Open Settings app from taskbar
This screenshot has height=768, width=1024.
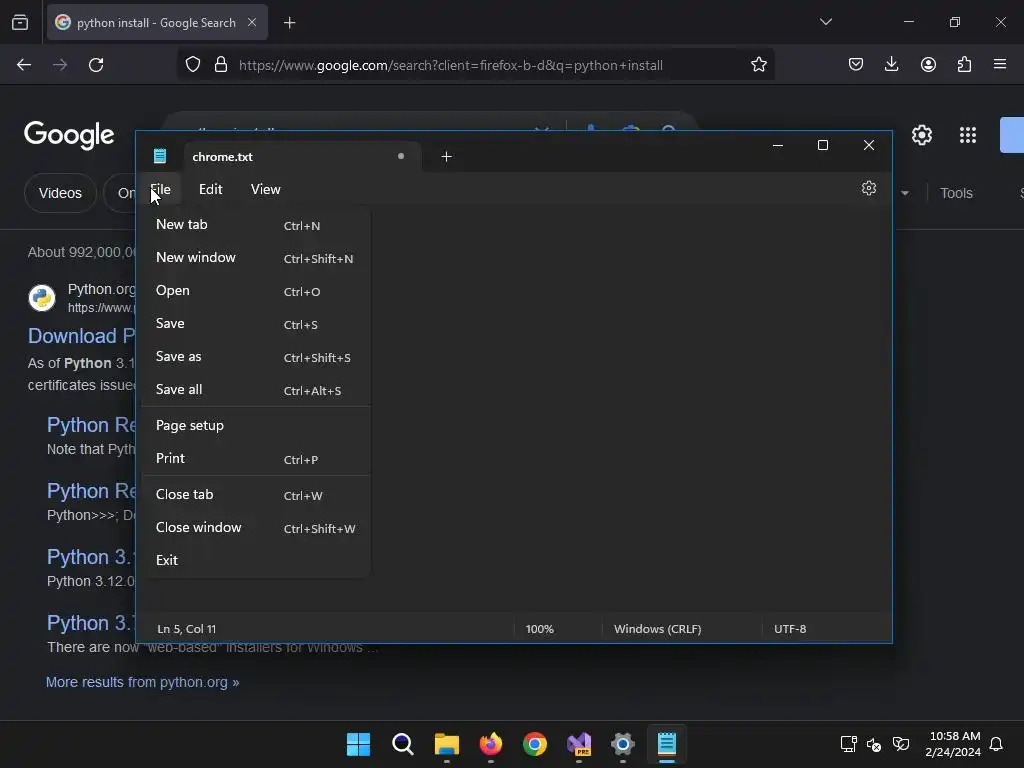point(623,744)
